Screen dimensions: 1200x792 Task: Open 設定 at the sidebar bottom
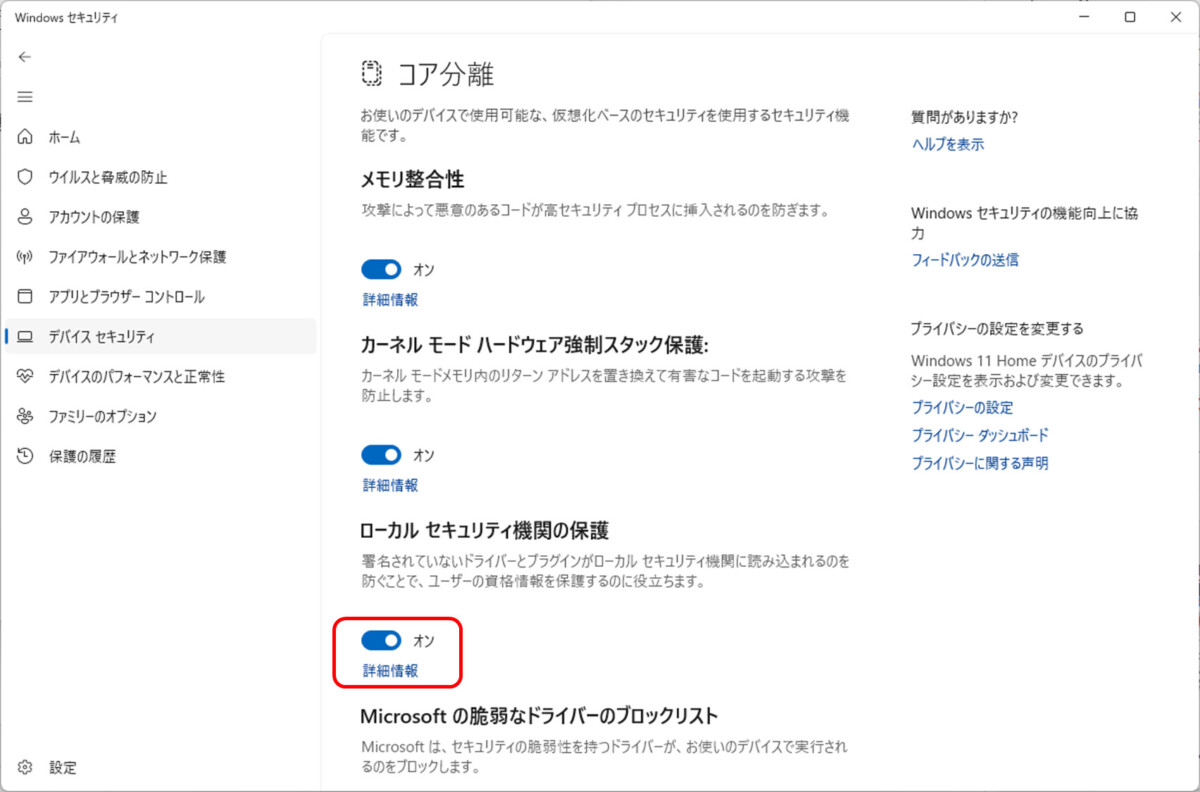tap(62, 768)
